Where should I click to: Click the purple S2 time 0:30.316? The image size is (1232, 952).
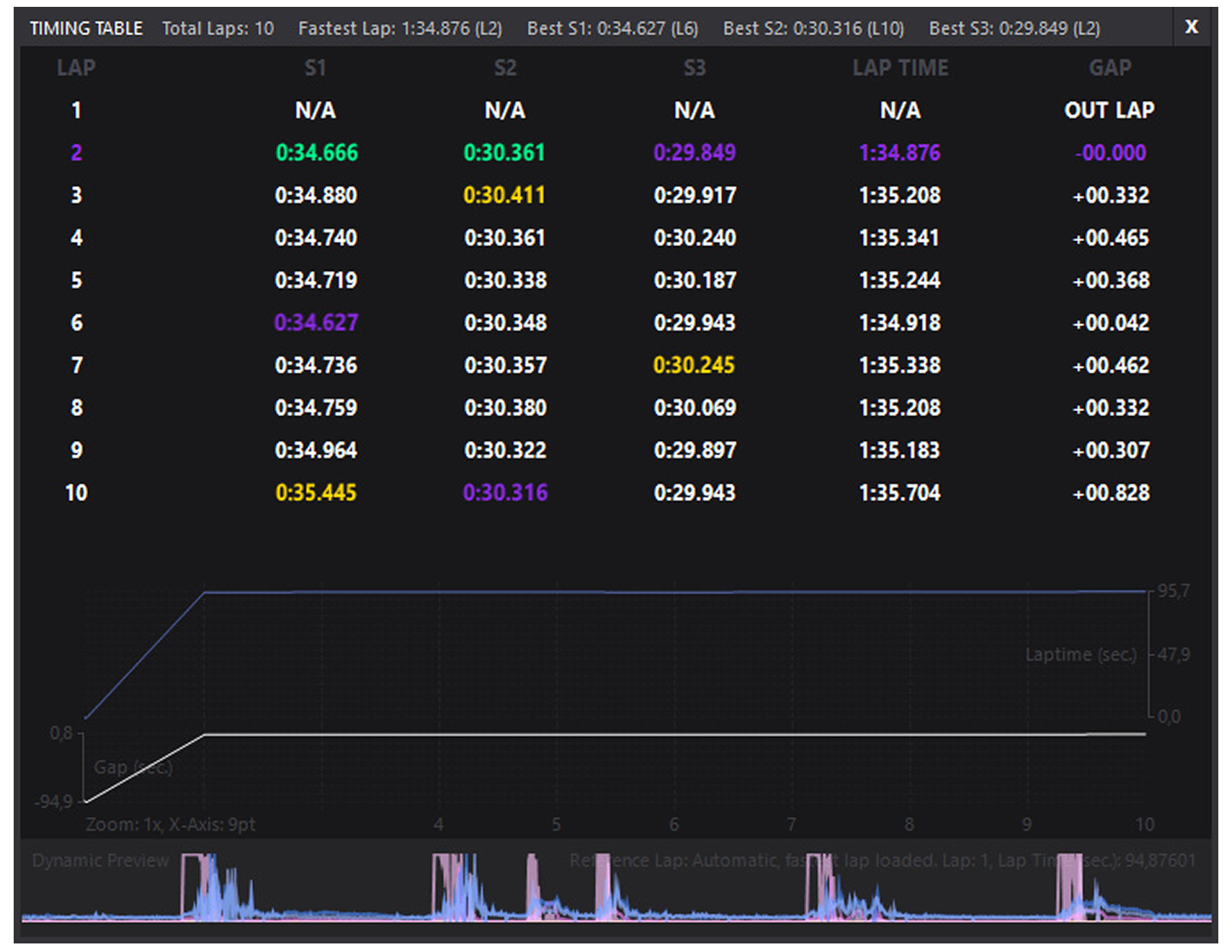(x=505, y=493)
